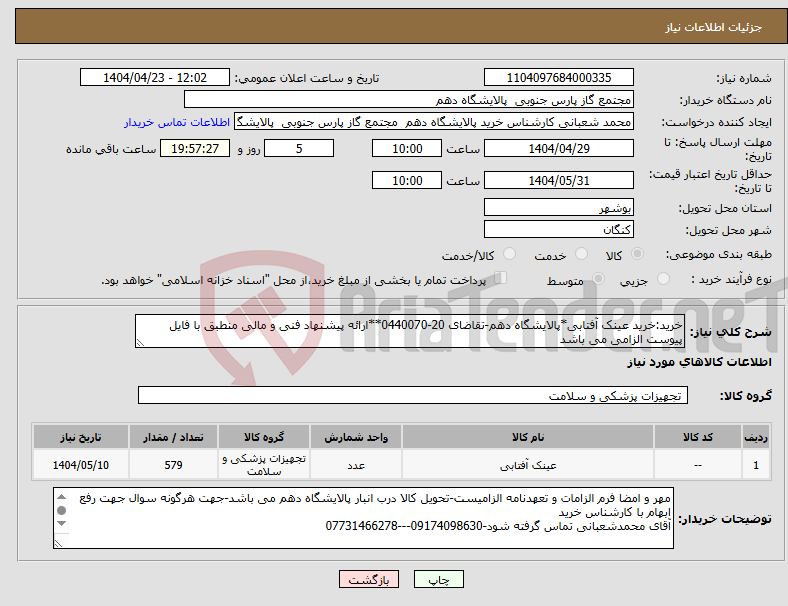Click the row number cell 1
The height and width of the screenshot is (606, 788).
[755, 465]
